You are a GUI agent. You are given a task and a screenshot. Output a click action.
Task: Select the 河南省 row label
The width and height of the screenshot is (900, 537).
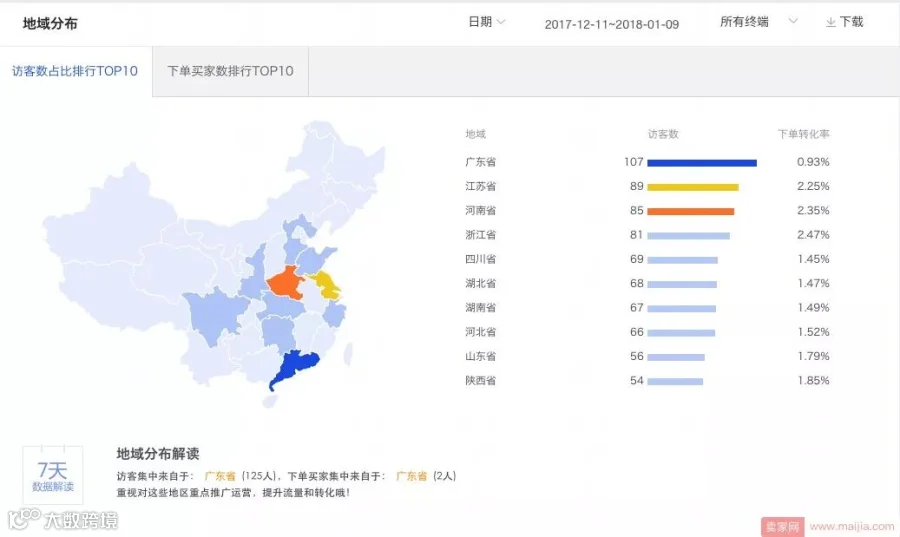point(480,211)
